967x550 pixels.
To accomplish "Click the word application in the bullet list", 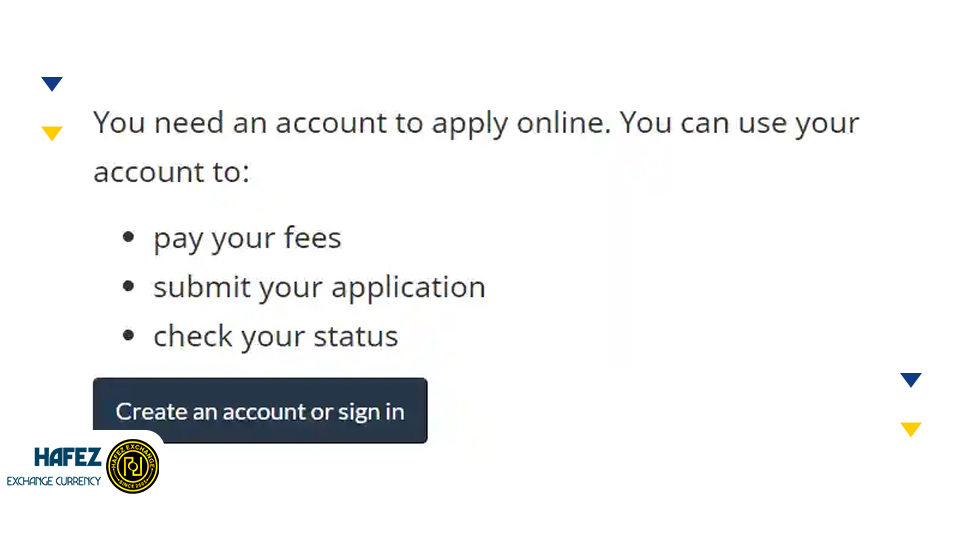I will [408, 287].
